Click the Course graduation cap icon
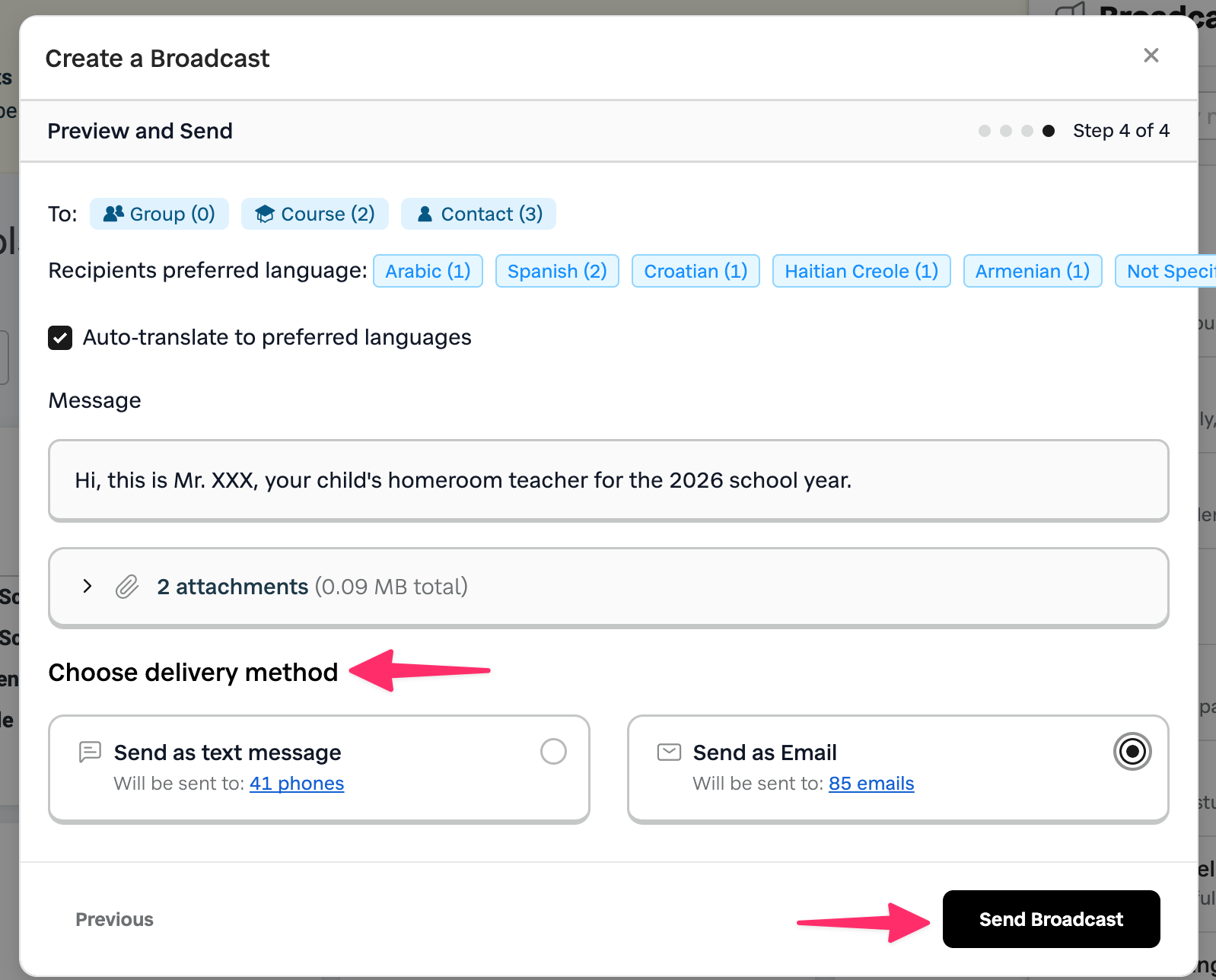 (264, 214)
